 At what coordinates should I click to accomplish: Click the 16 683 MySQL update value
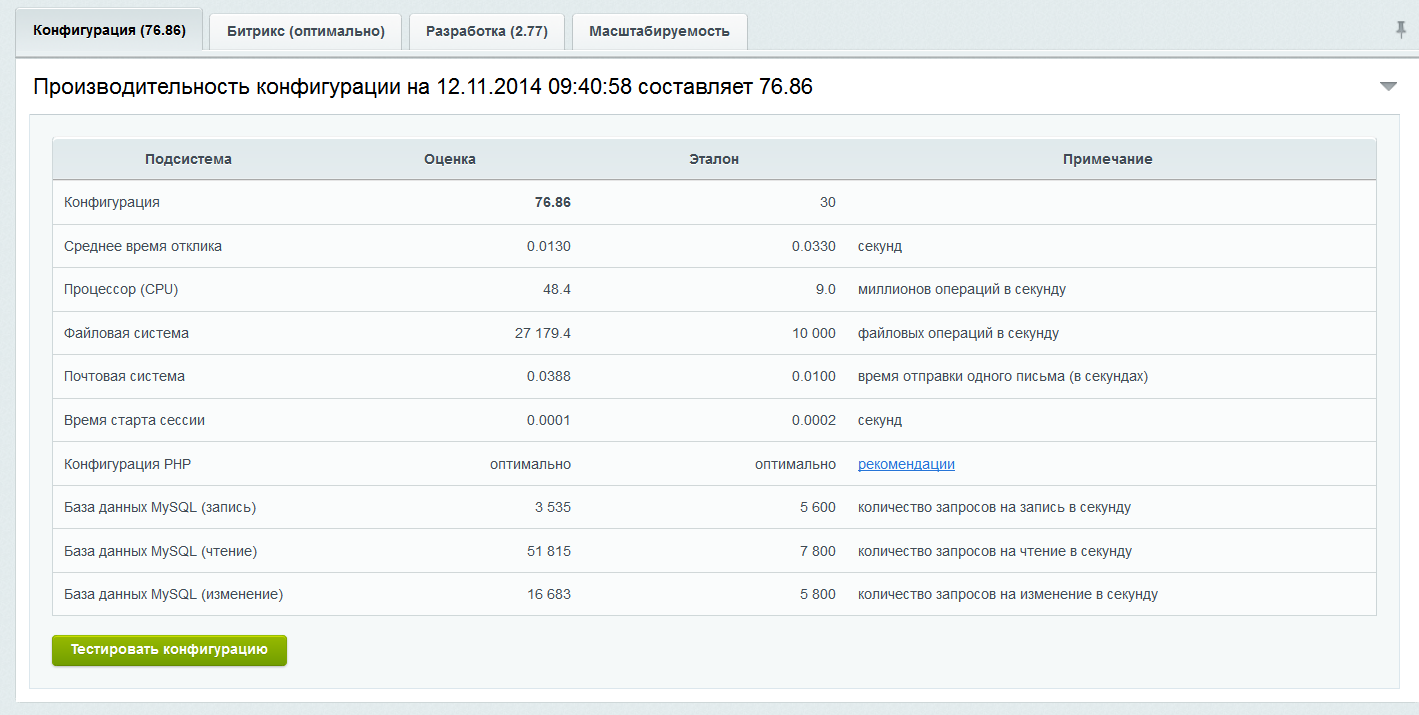point(549,594)
